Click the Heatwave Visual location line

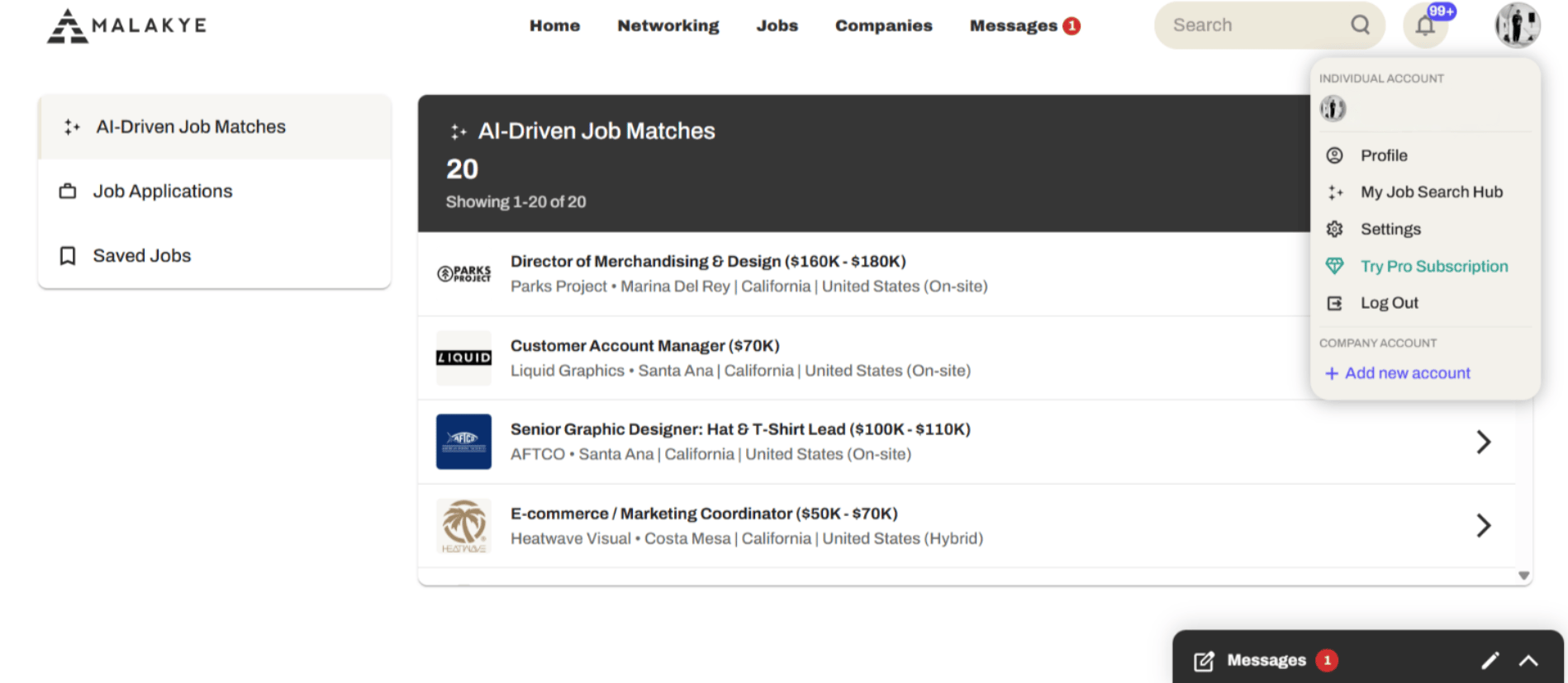[x=747, y=538]
